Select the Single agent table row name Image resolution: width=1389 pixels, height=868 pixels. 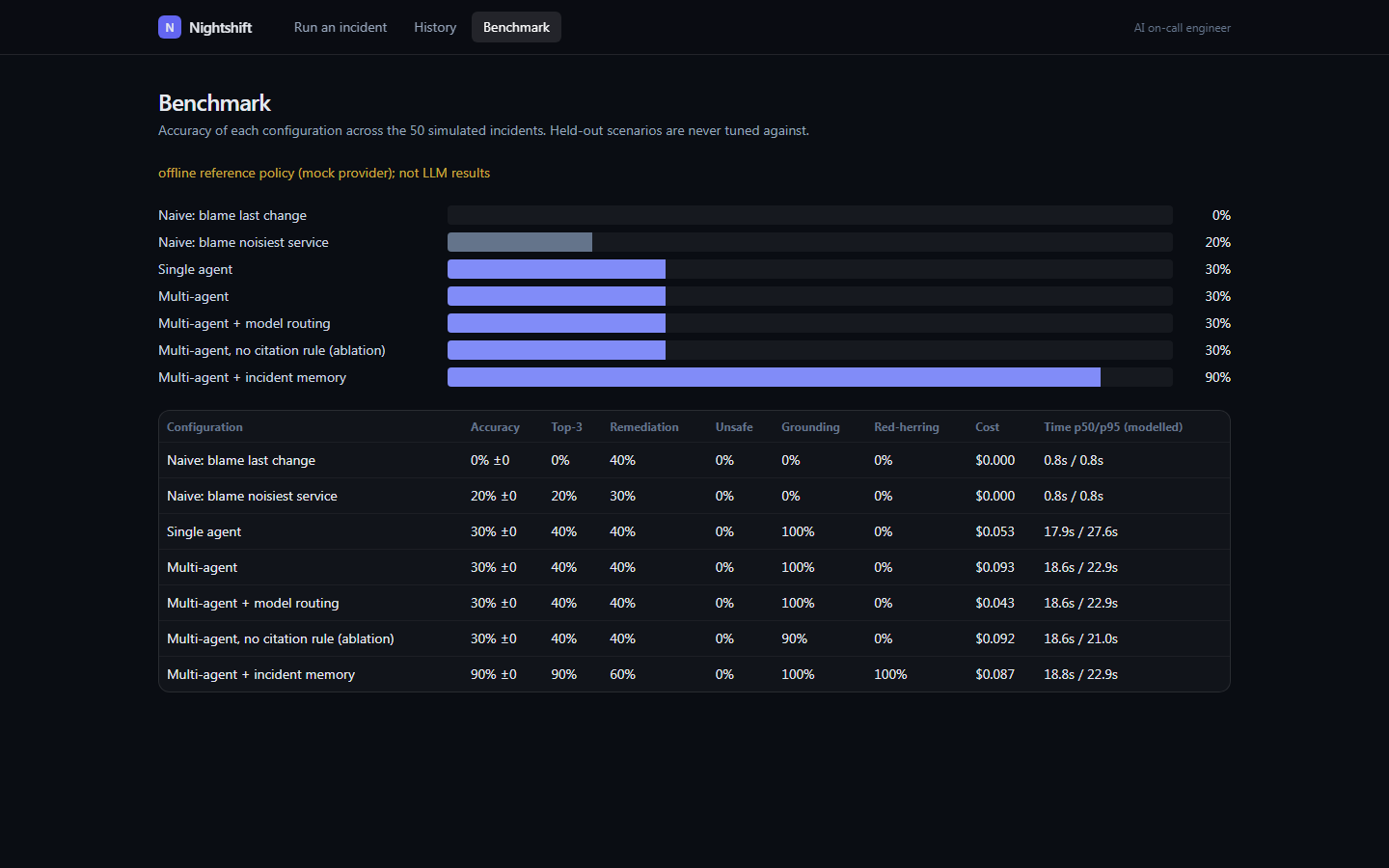pyautogui.click(x=204, y=531)
